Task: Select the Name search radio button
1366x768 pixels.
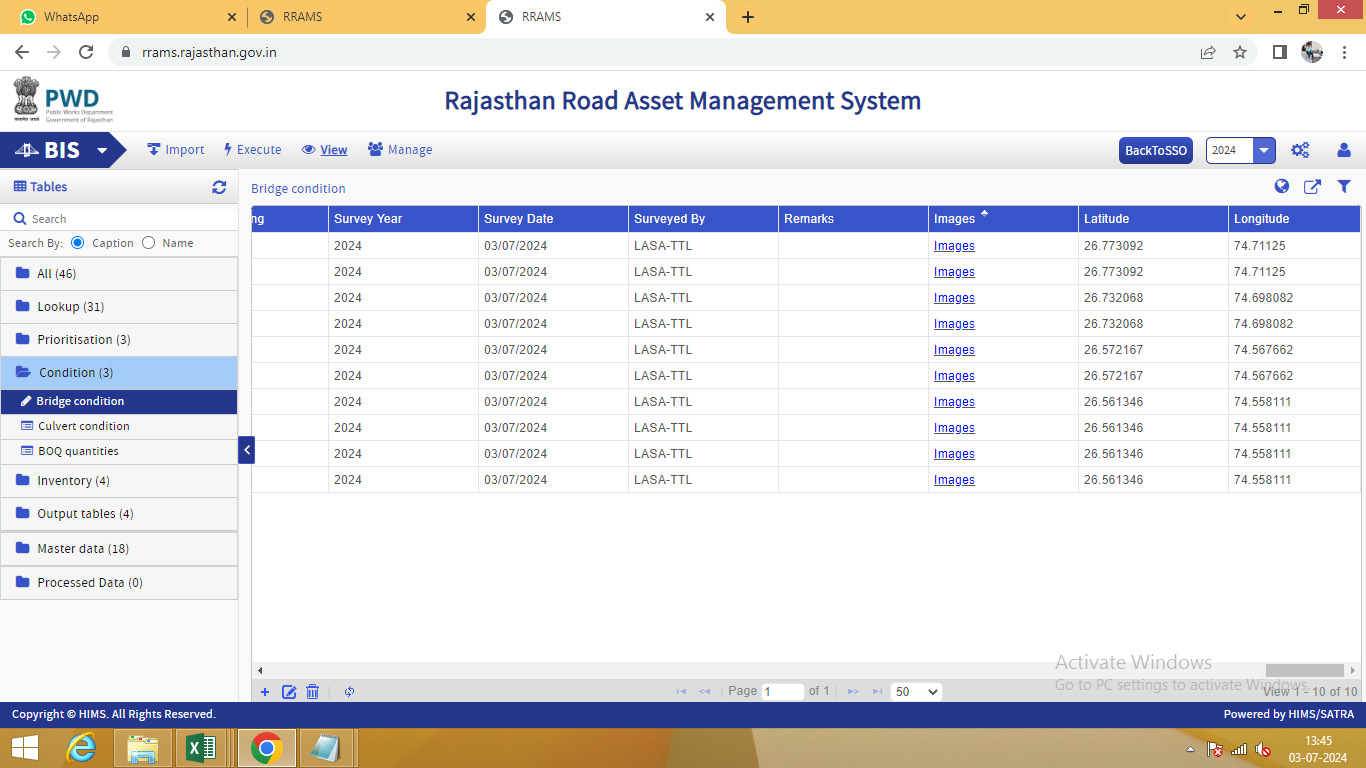Action: click(x=149, y=243)
